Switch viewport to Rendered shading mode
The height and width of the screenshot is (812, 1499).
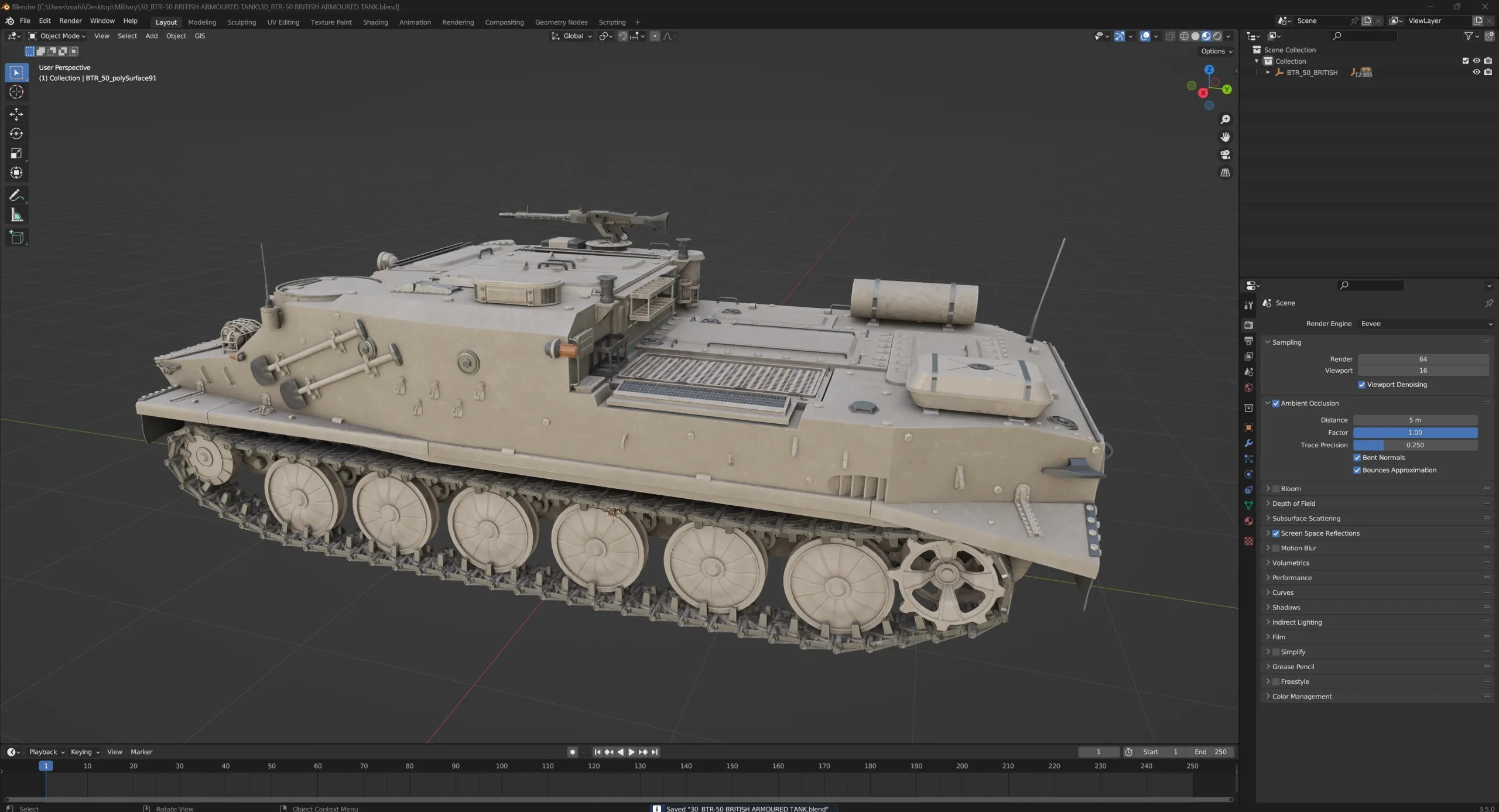pyautogui.click(x=1218, y=36)
